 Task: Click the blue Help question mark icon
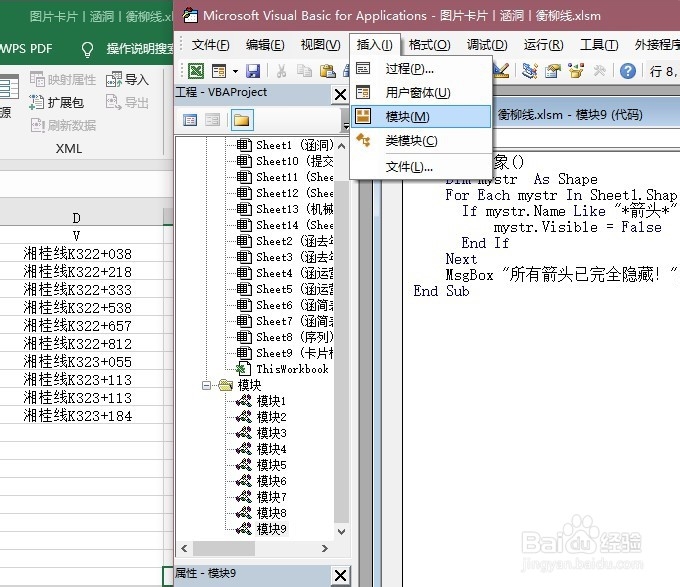click(628, 71)
